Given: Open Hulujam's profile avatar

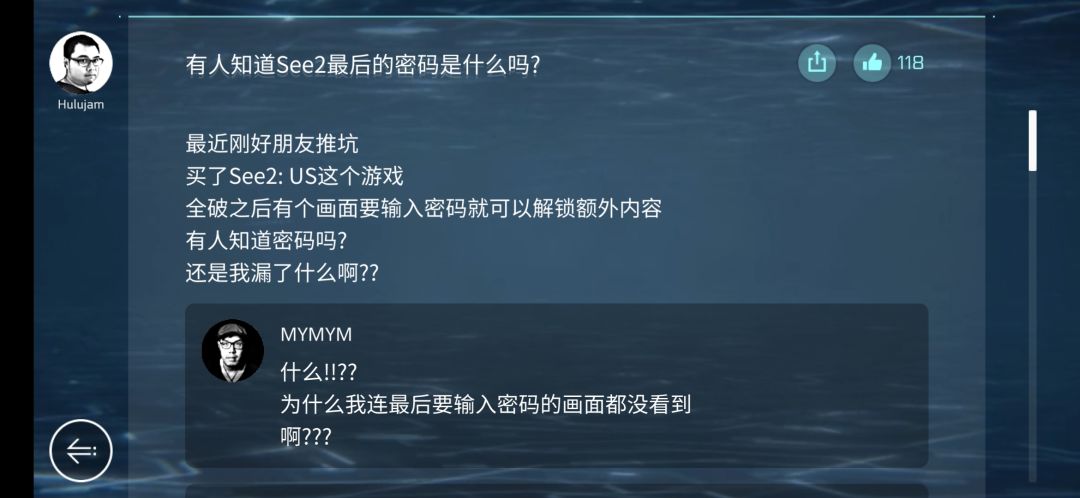Looking at the screenshot, I should point(81,63).
